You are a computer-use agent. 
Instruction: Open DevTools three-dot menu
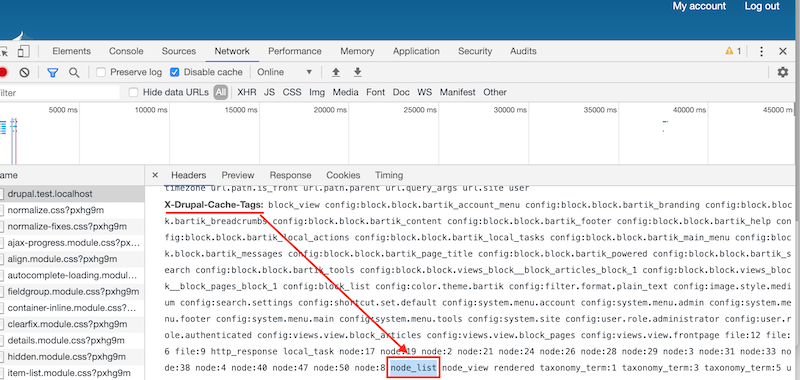[x=761, y=51]
